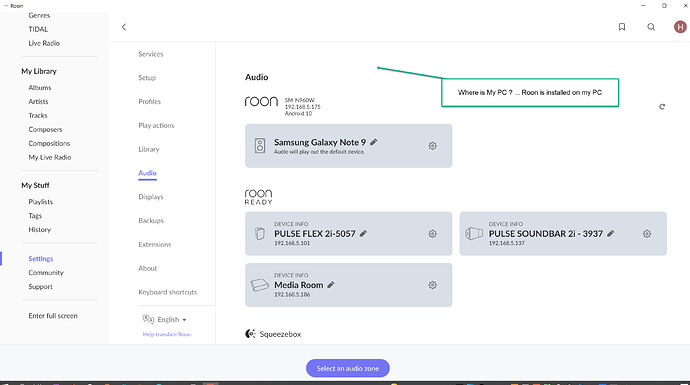Open the bookmark icon in top bar

click(x=622, y=27)
